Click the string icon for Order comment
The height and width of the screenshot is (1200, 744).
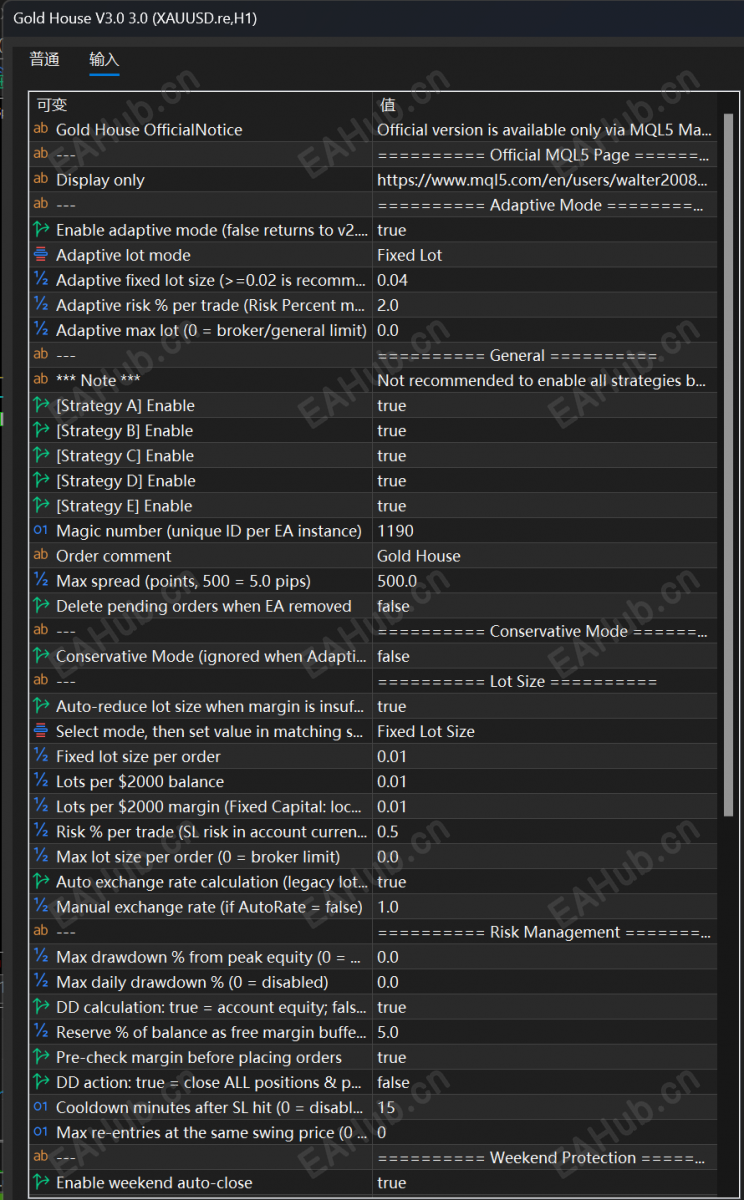pyautogui.click(x=41, y=555)
